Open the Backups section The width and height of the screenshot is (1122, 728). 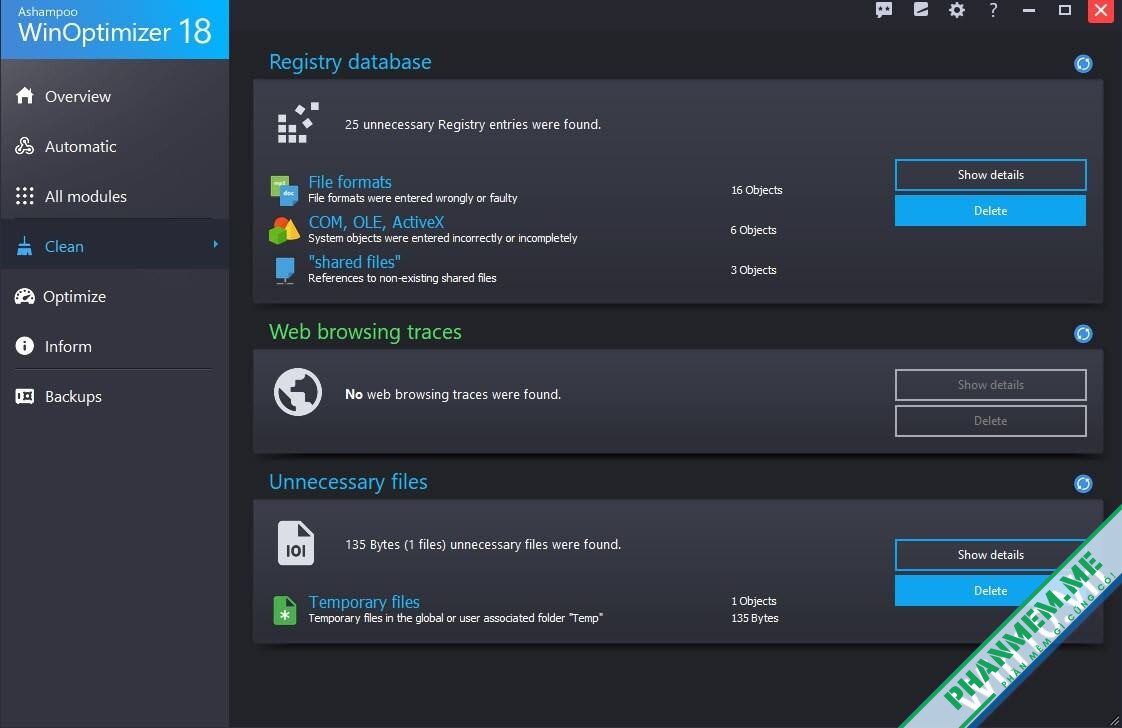pos(114,397)
